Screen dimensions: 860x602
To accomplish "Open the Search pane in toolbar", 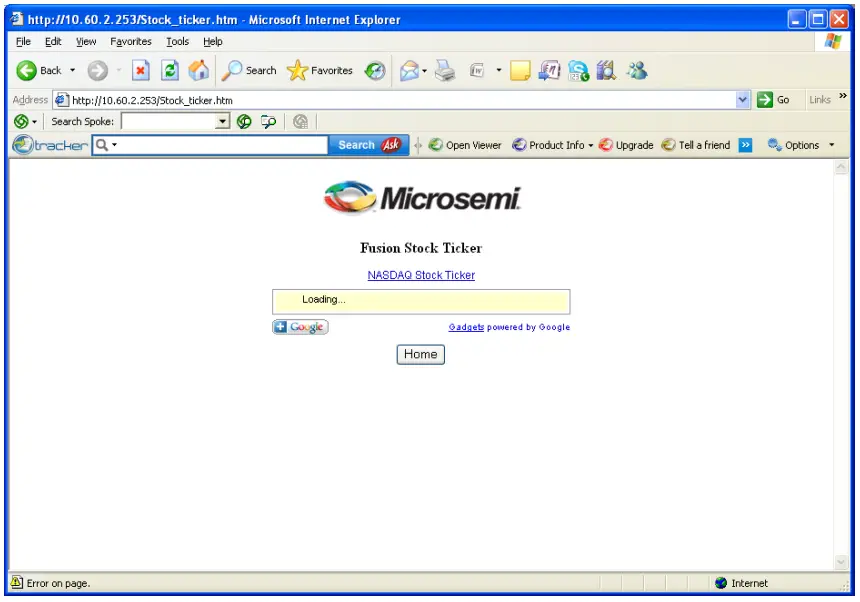I will point(250,71).
